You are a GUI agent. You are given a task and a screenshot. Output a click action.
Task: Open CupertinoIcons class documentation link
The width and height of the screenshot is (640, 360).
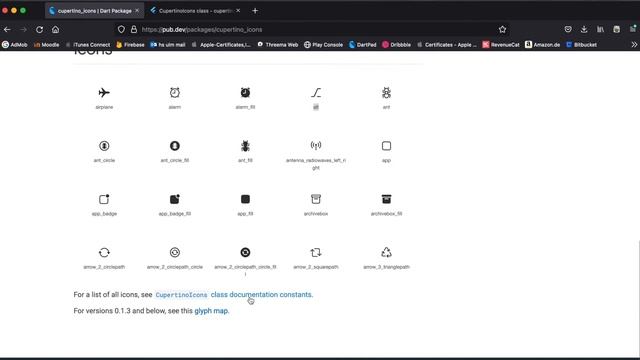click(x=234, y=295)
